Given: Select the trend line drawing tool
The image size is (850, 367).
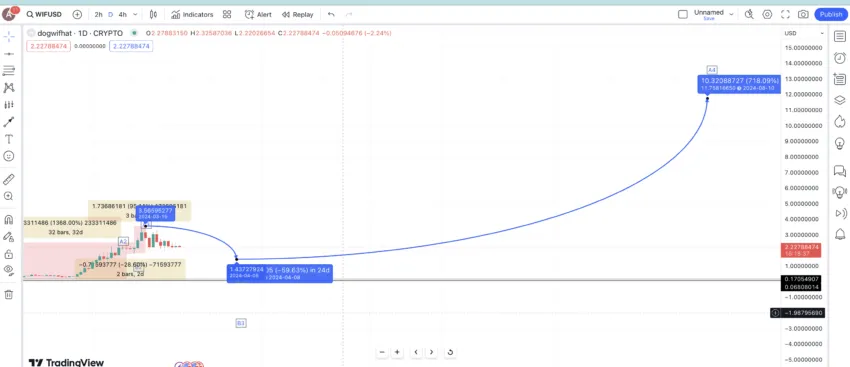Looking at the screenshot, I should [9, 54].
